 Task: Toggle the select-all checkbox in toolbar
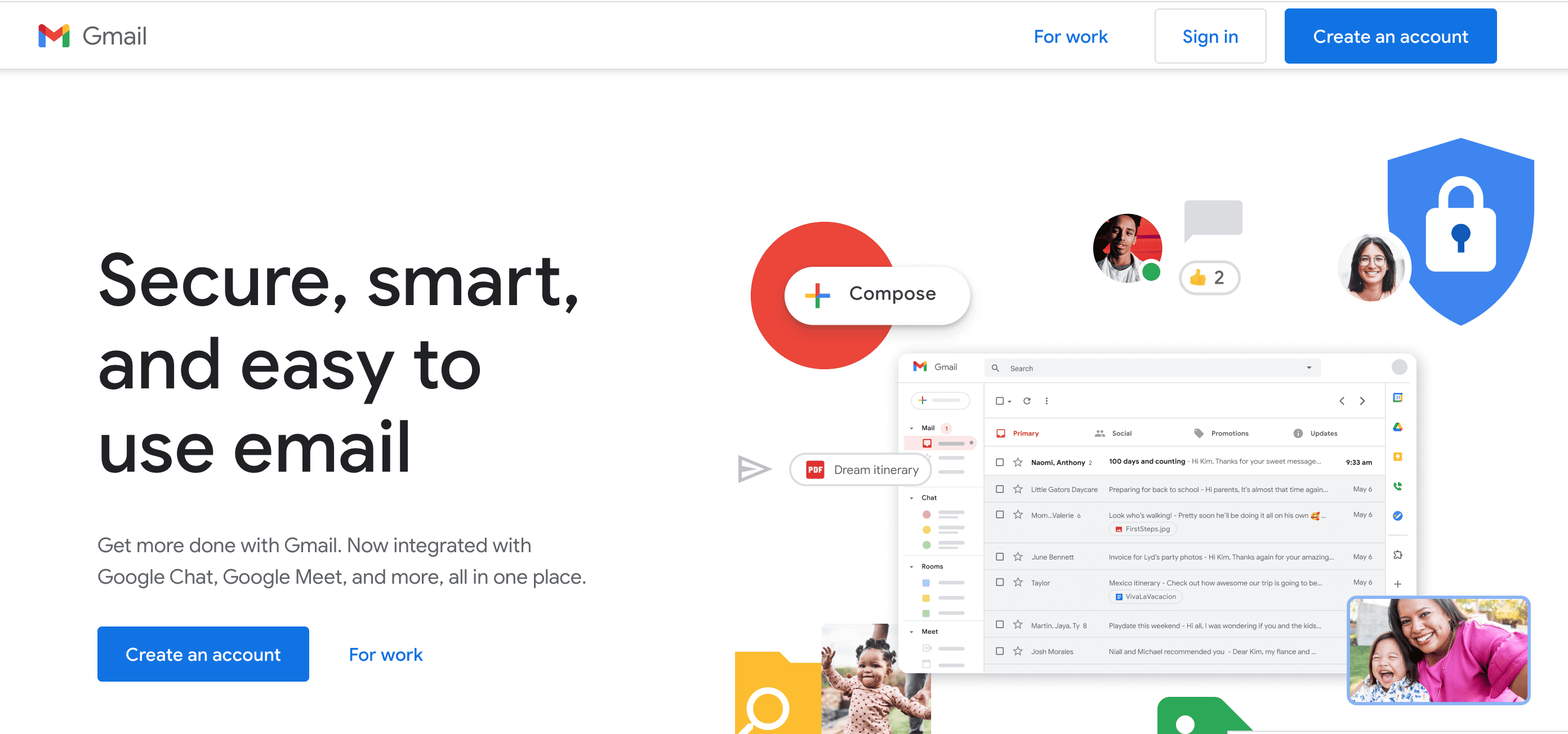pyautogui.click(x=1000, y=401)
